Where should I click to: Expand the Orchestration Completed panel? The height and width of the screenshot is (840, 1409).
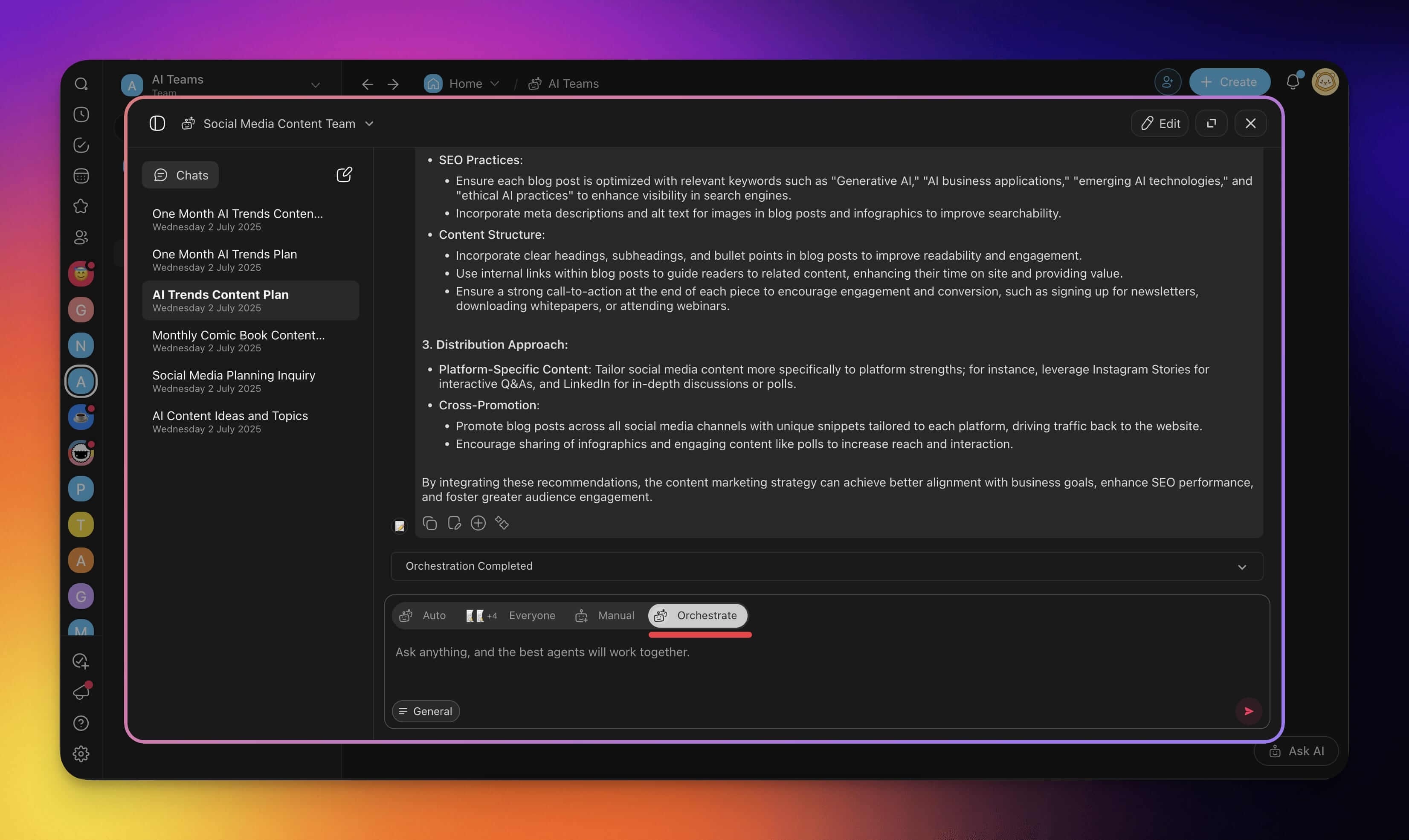pyautogui.click(x=1241, y=567)
